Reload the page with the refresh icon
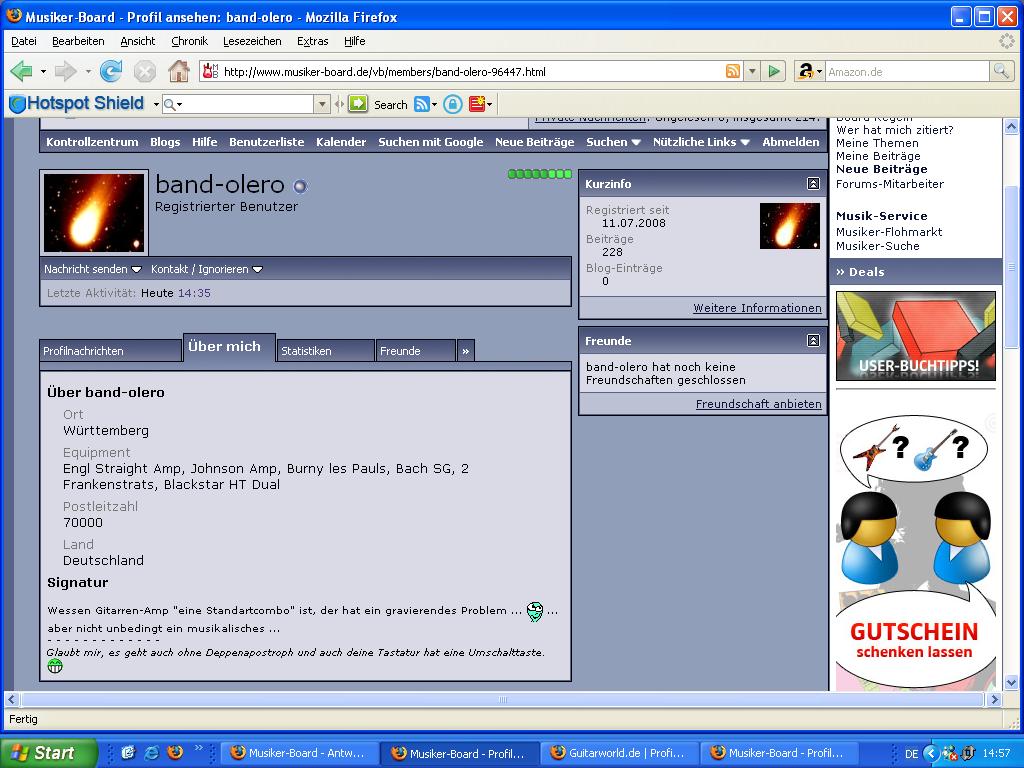This screenshot has height=768, width=1024. (x=111, y=71)
